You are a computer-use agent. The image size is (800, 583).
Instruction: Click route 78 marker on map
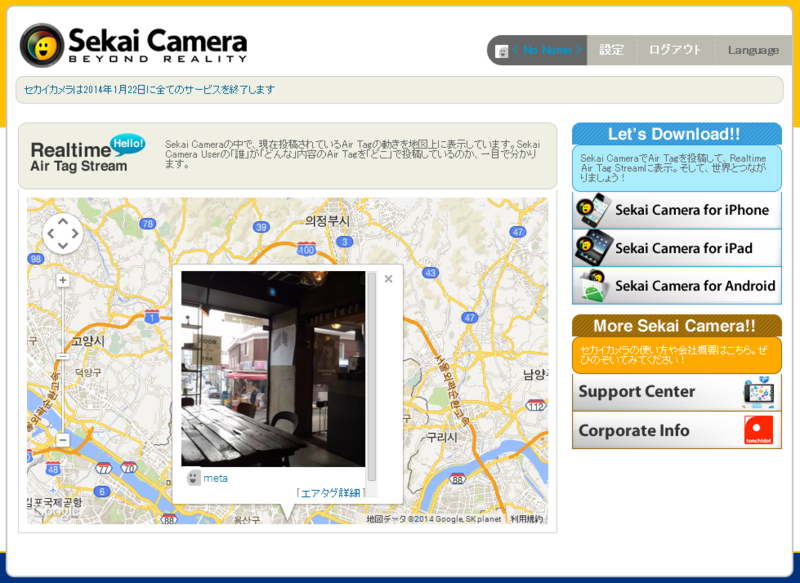[x=148, y=223]
